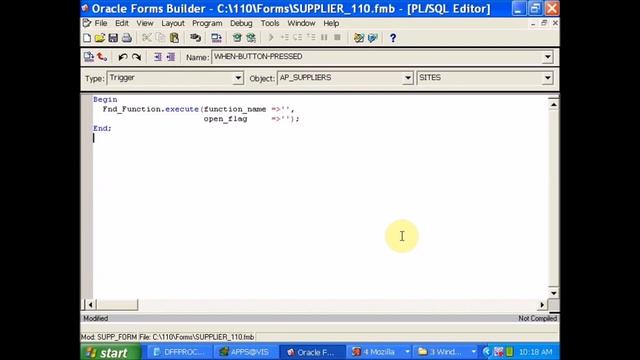Click the Modified status text
The image size is (640, 360).
coord(96,318)
